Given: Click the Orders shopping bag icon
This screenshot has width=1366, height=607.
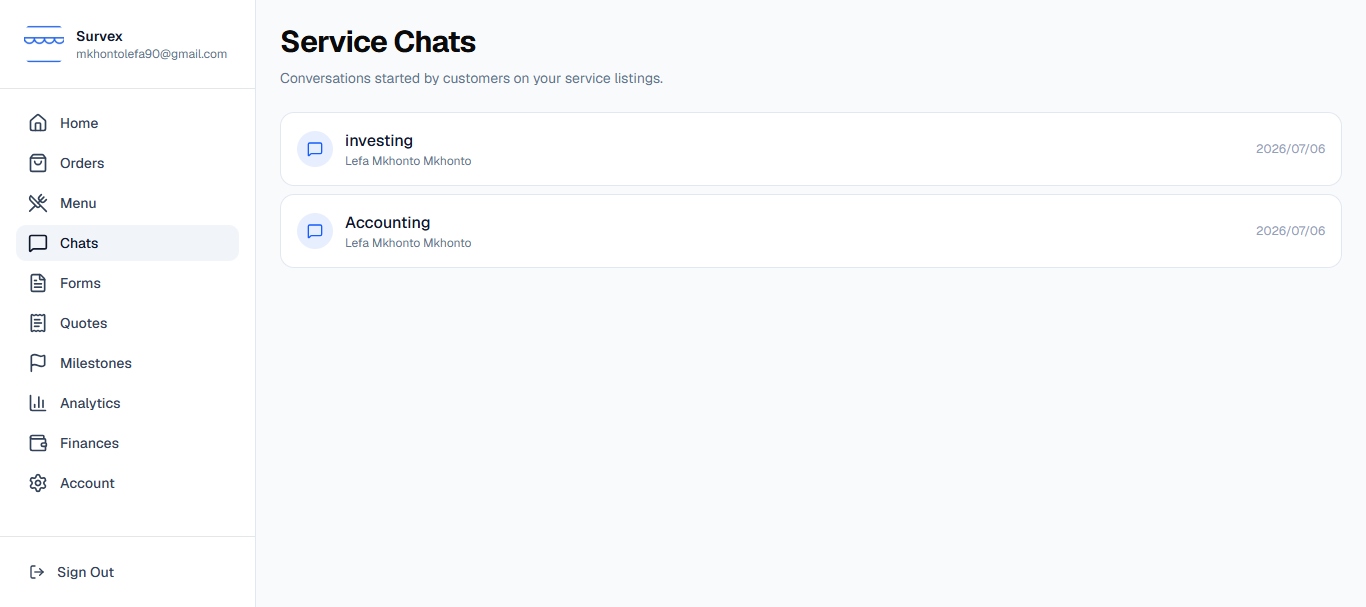Looking at the screenshot, I should [38, 163].
